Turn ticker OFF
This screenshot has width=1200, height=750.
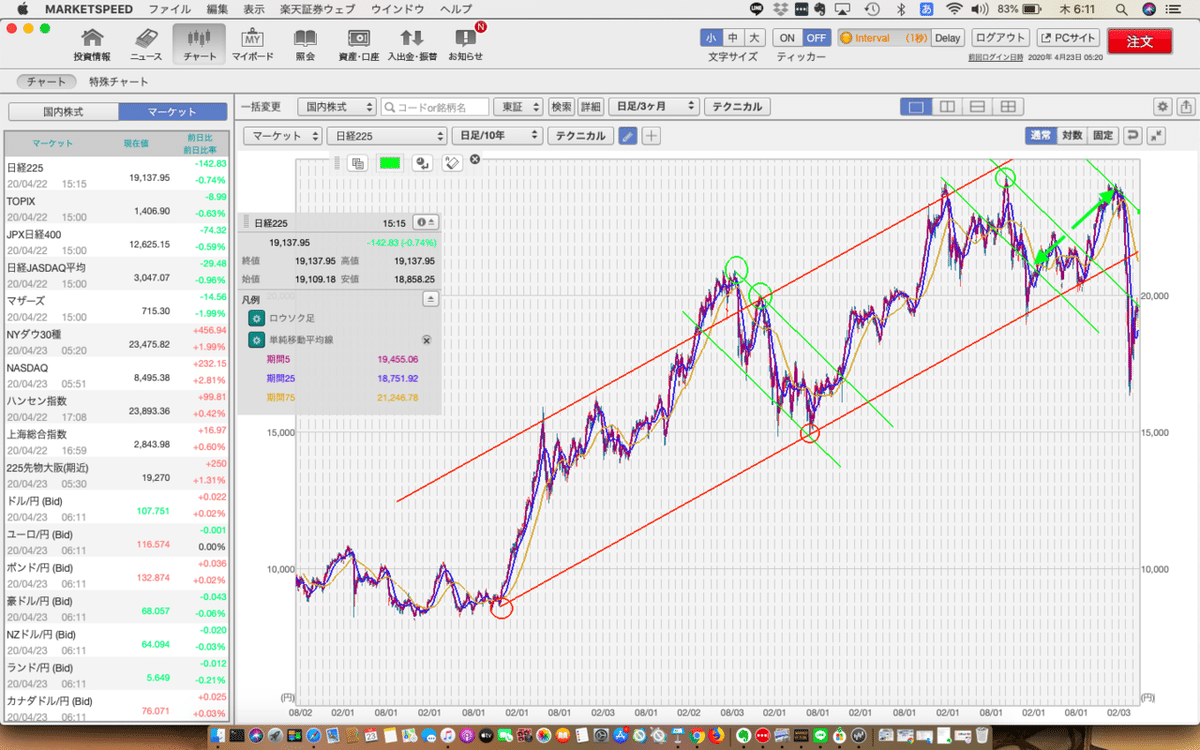(816, 38)
